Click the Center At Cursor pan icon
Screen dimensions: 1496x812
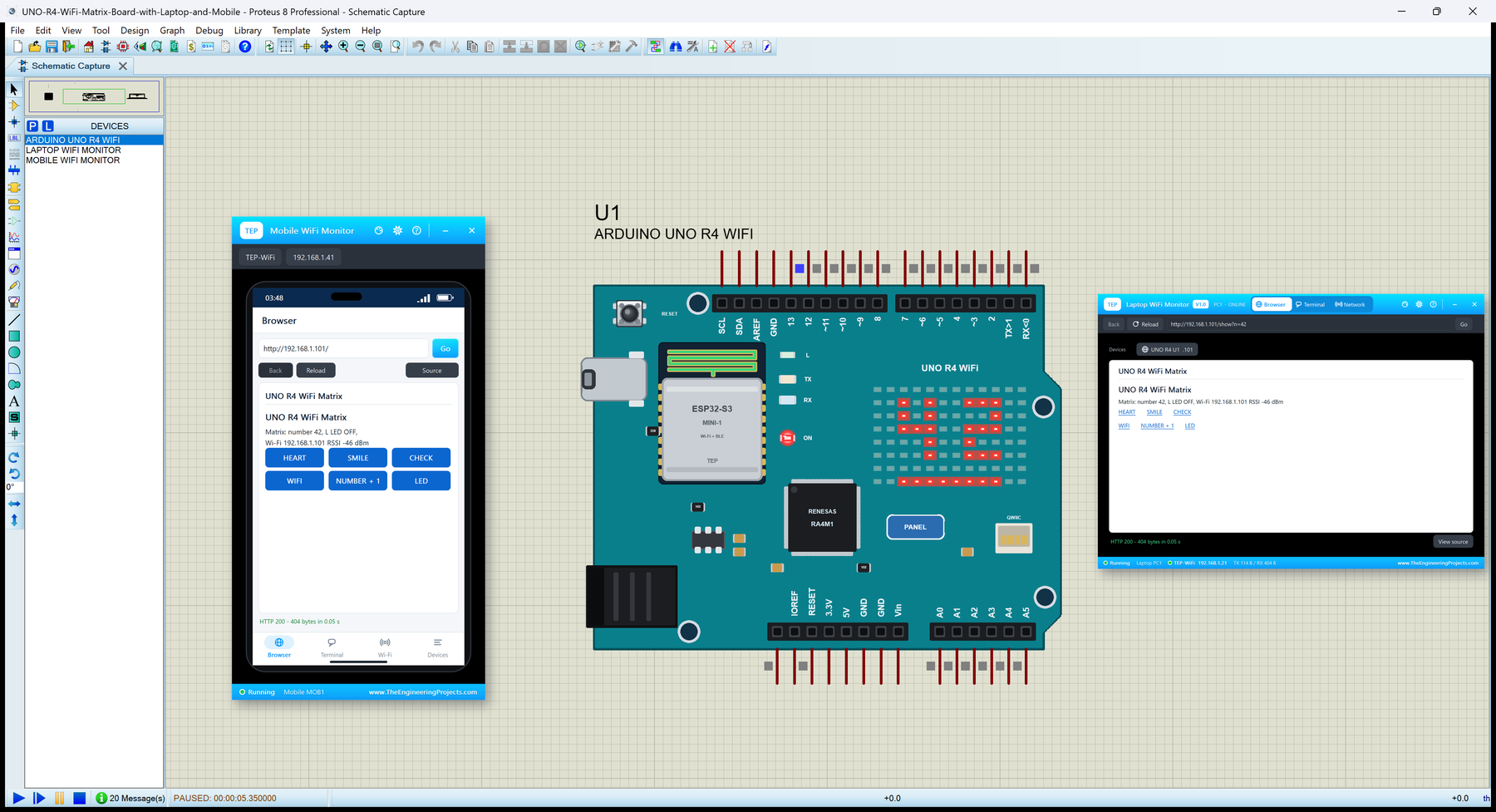click(326, 47)
